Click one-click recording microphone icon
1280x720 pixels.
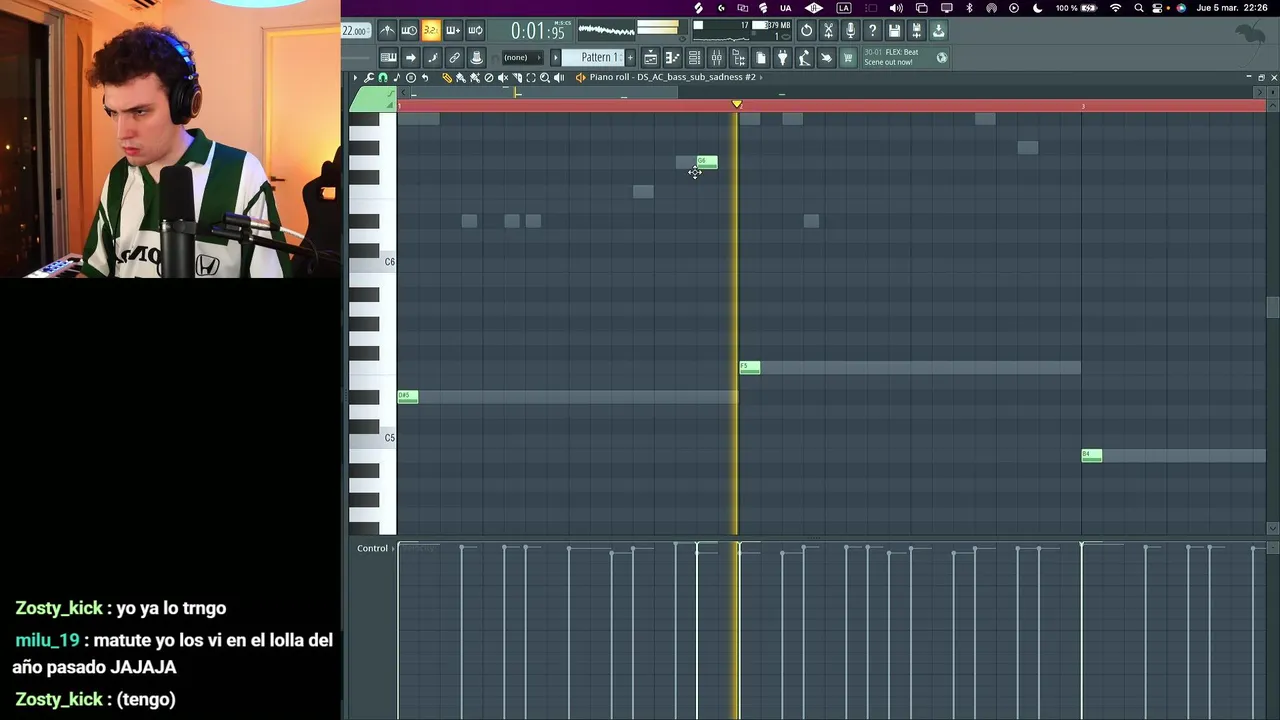point(850,30)
